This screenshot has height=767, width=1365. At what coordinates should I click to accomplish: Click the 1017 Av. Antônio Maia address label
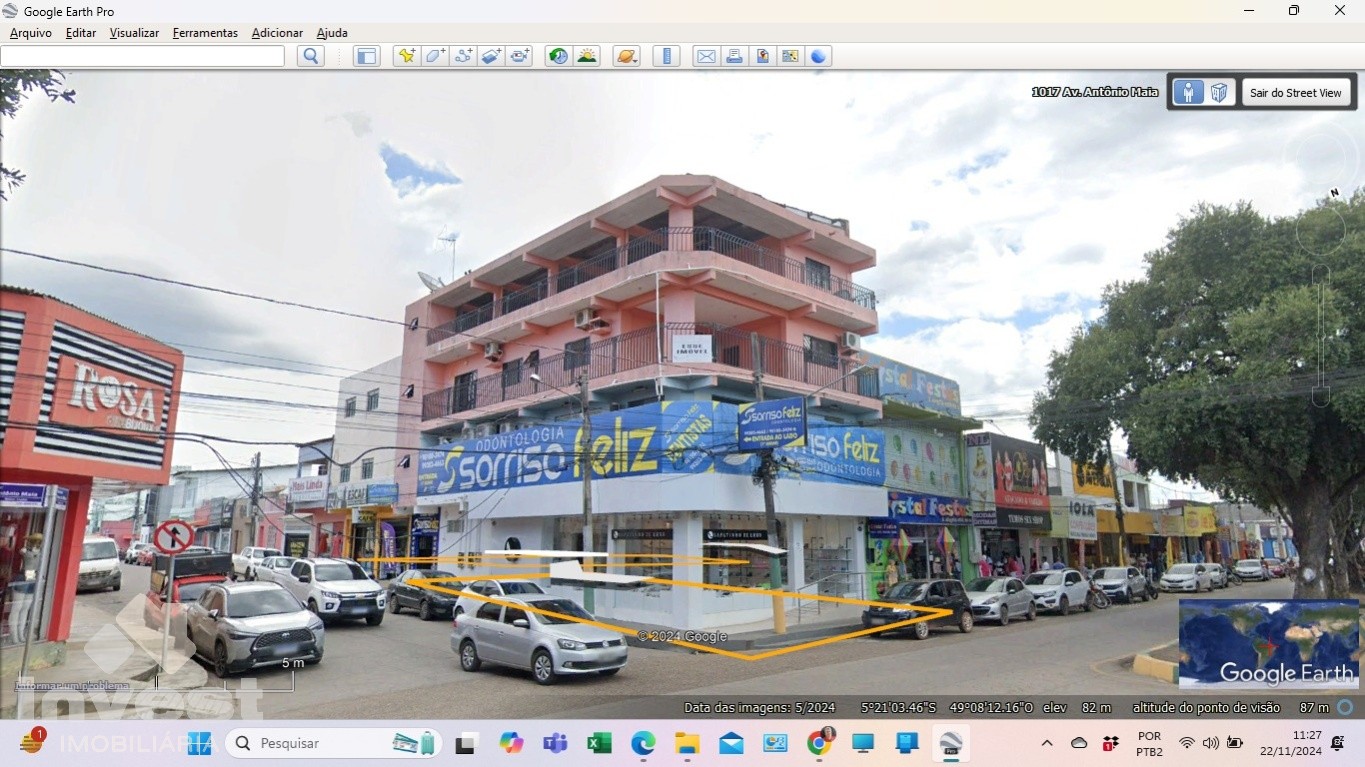(1095, 92)
